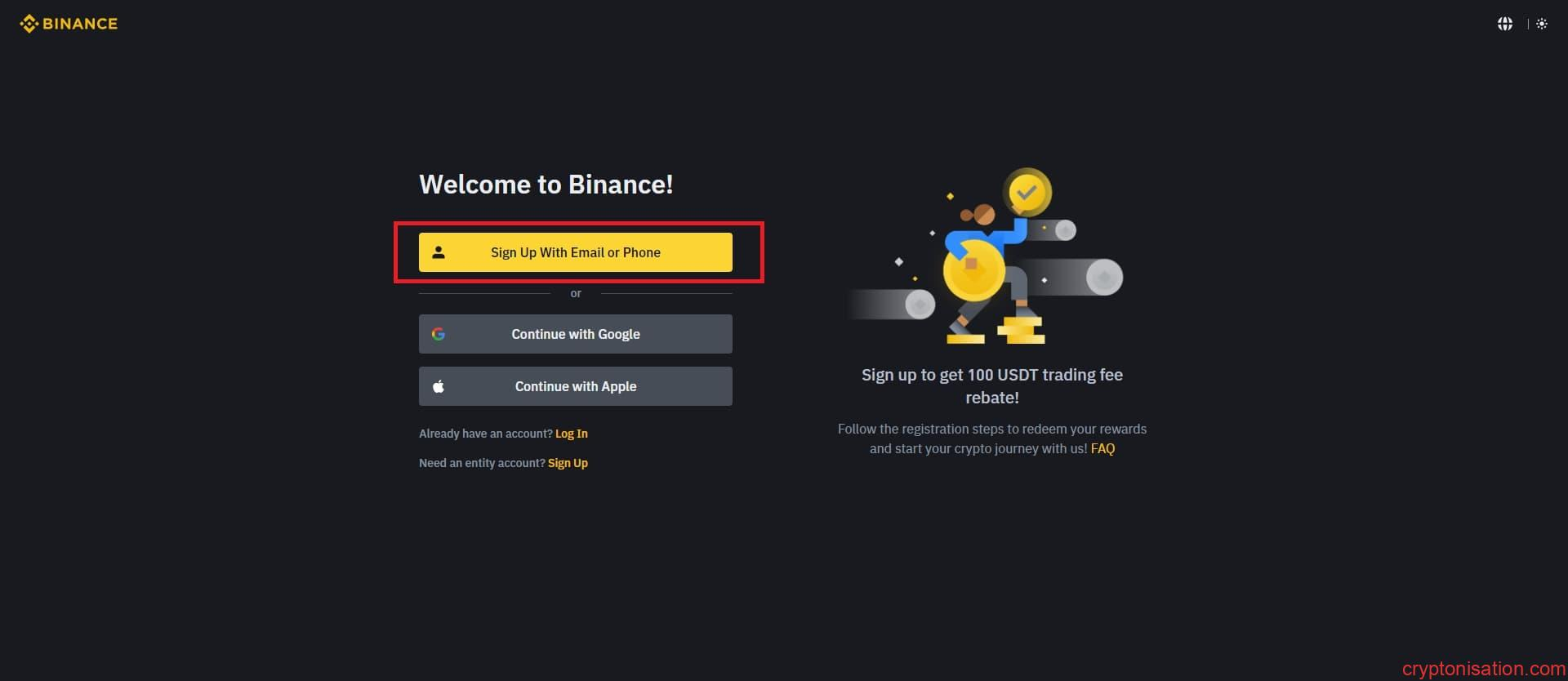Open the Log In link
Screen dimensions: 1568x681
pyautogui.click(x=571, y=434)
